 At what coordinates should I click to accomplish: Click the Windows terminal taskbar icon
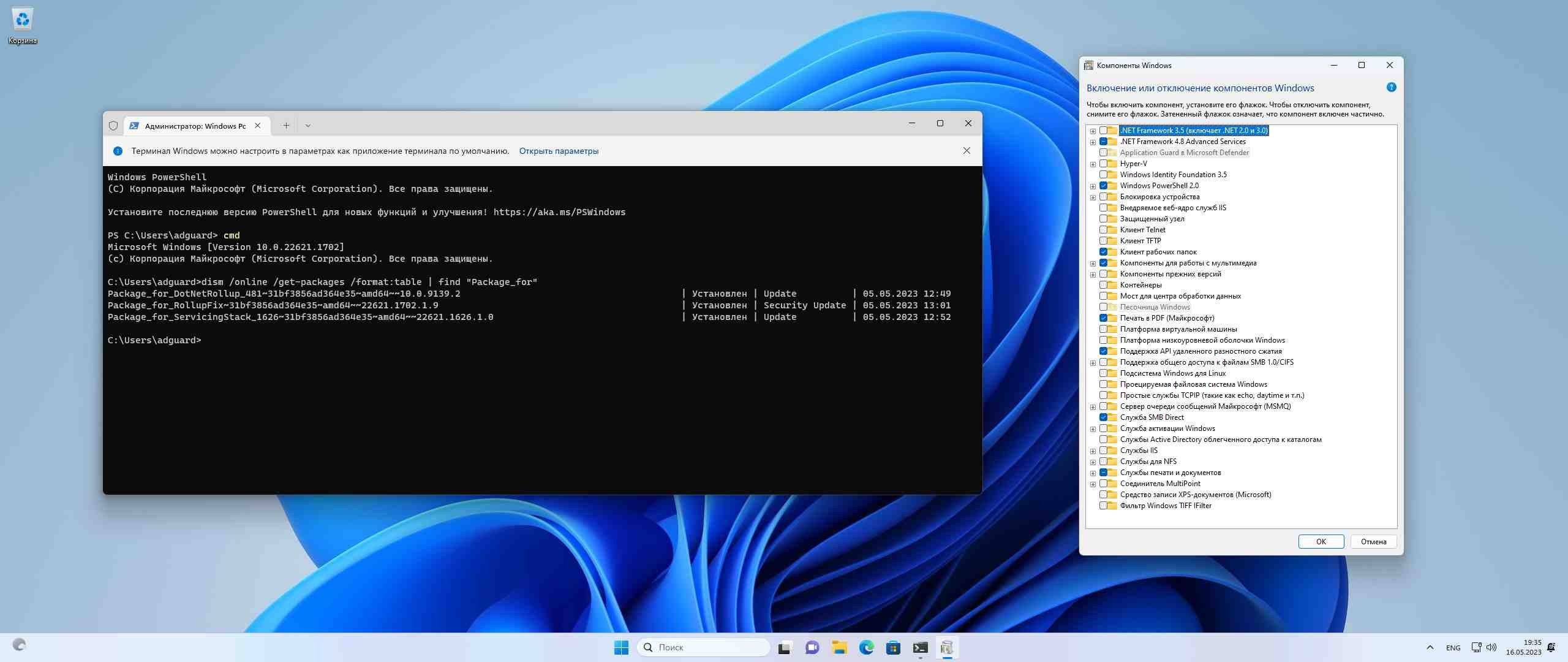tap(920, 647)
